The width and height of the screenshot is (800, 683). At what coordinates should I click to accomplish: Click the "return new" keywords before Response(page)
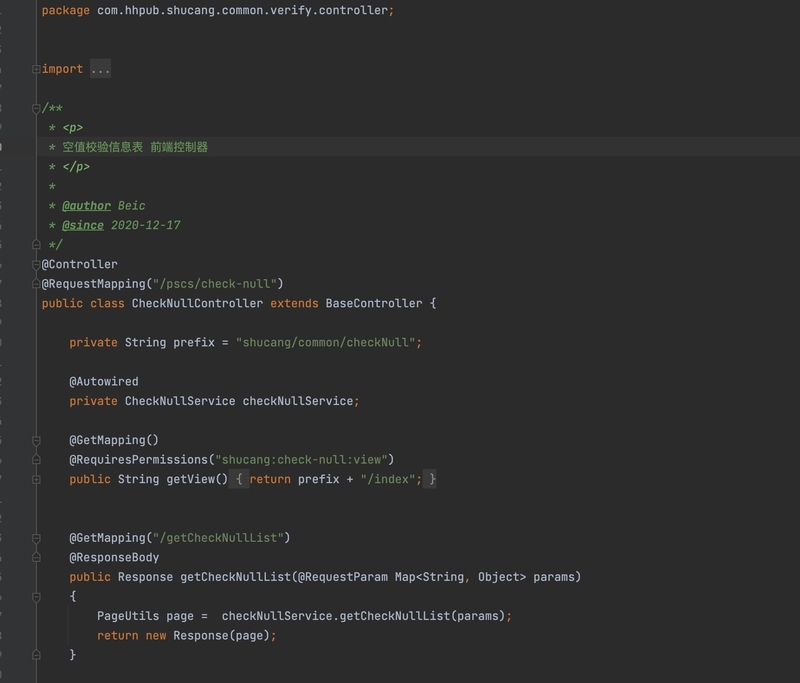point(132,636)
